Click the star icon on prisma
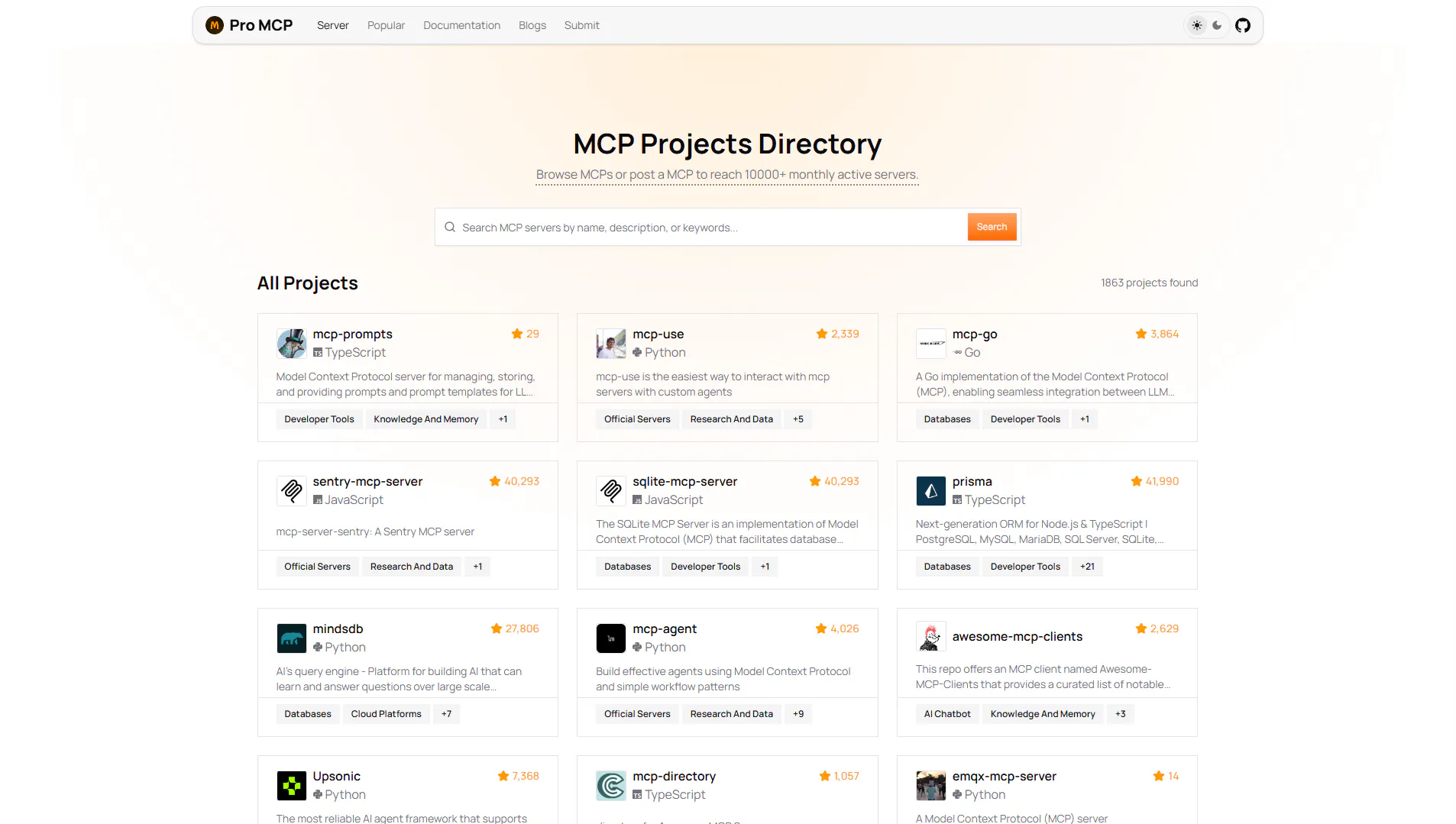Viewport: 1456px width, 824px height. (x=1137, y=481)
